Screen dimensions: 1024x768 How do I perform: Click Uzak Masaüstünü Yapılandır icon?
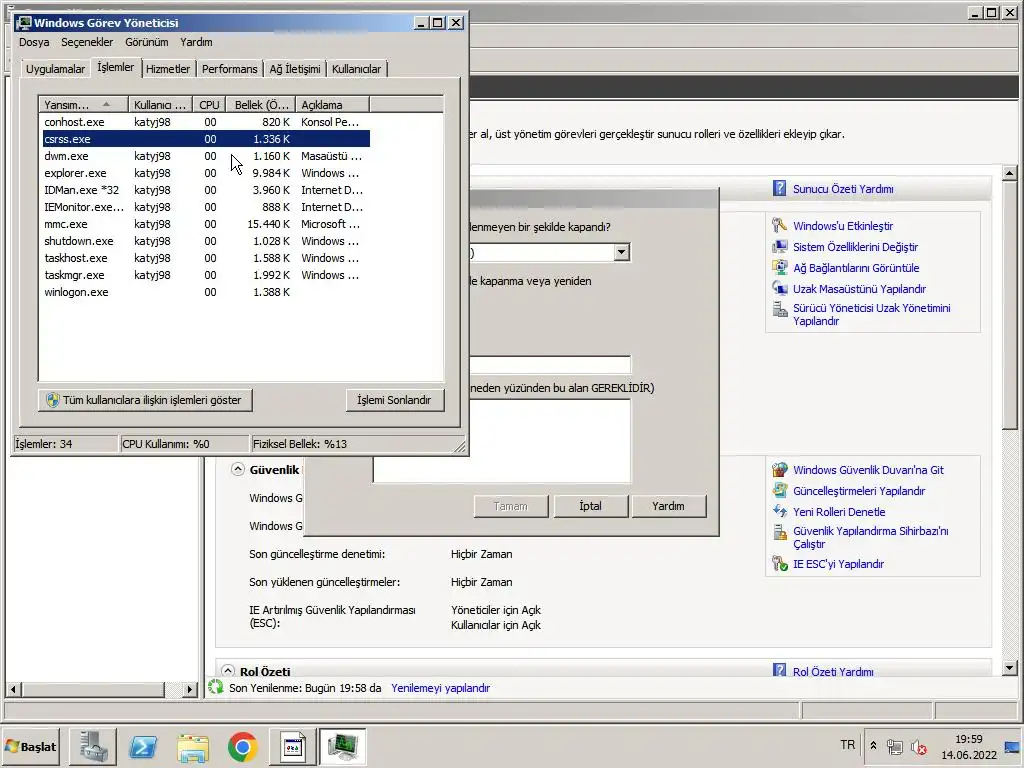coord(779,288)
